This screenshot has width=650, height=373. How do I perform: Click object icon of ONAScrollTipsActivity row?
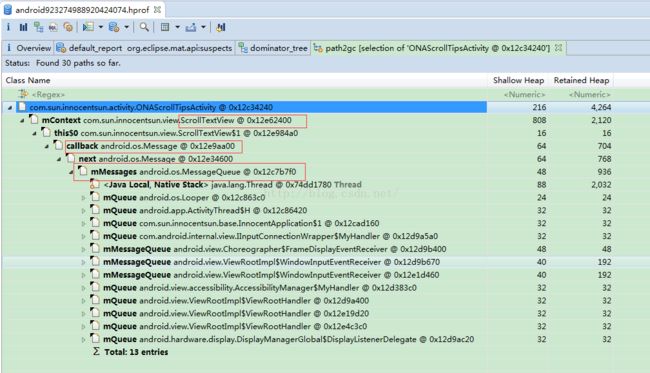pyautogui.click(x=22, y=107)
